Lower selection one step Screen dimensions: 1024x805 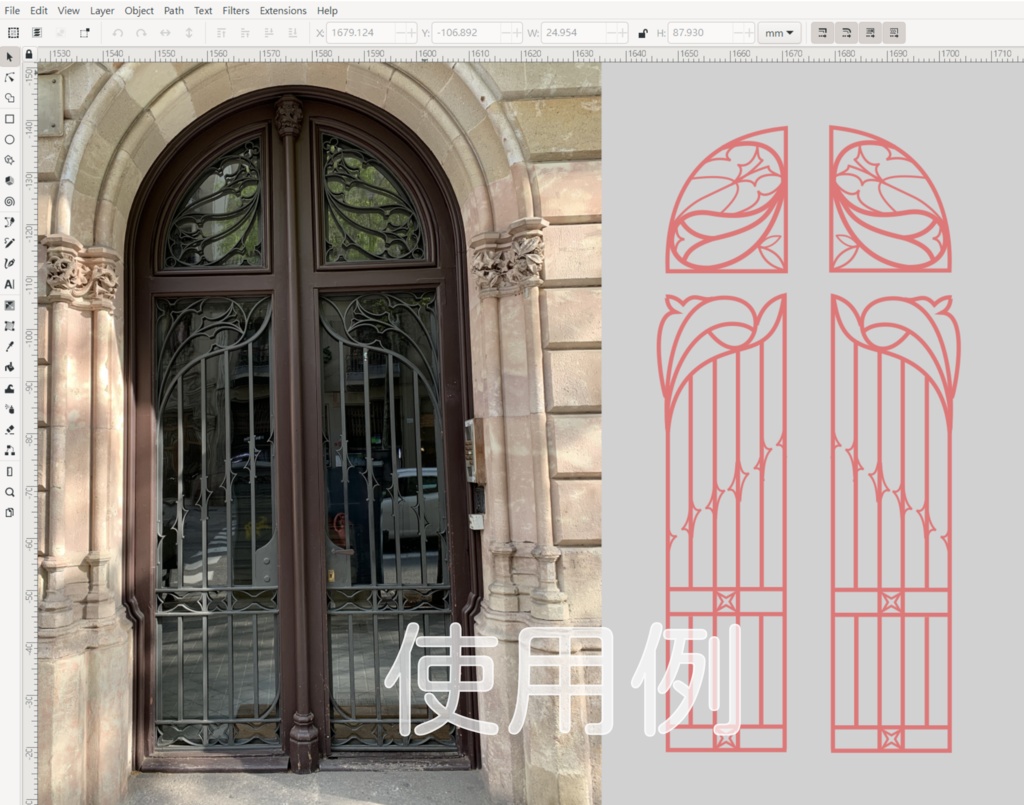point(268,33)
